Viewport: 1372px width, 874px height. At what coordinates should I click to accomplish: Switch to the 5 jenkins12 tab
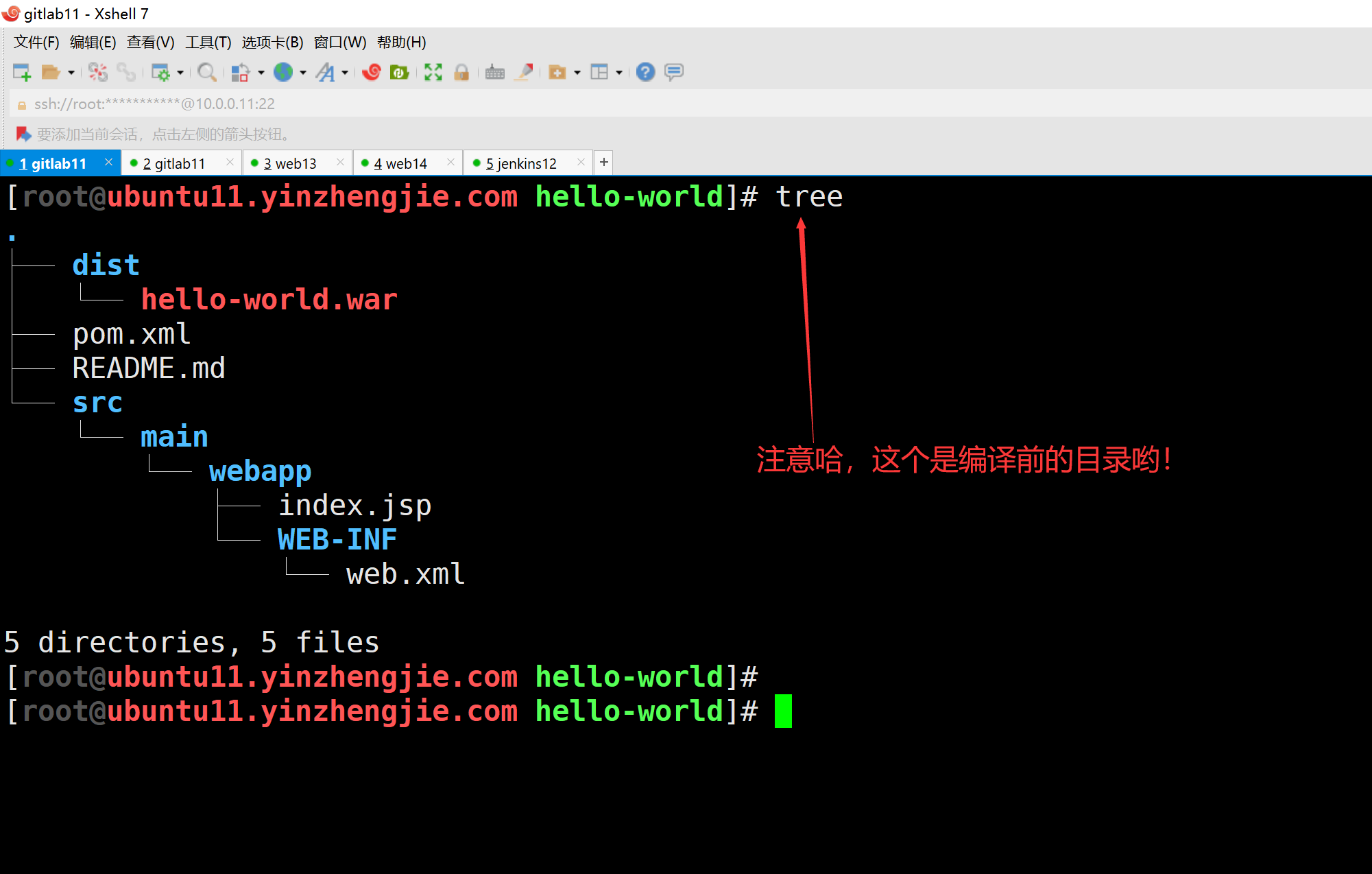[x=521, y=163]
